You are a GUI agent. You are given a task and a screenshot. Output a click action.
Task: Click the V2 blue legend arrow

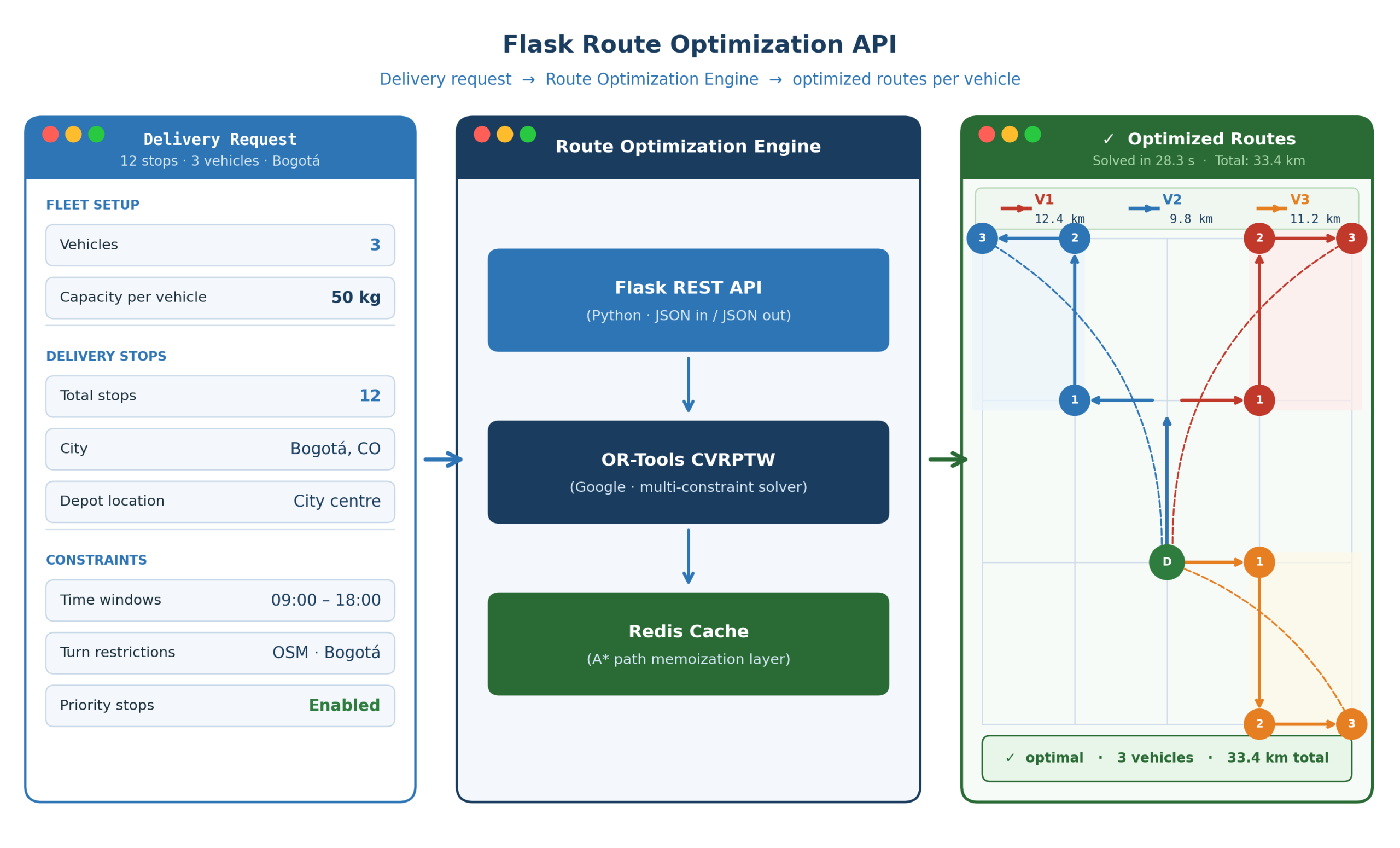click(1144, 208)
